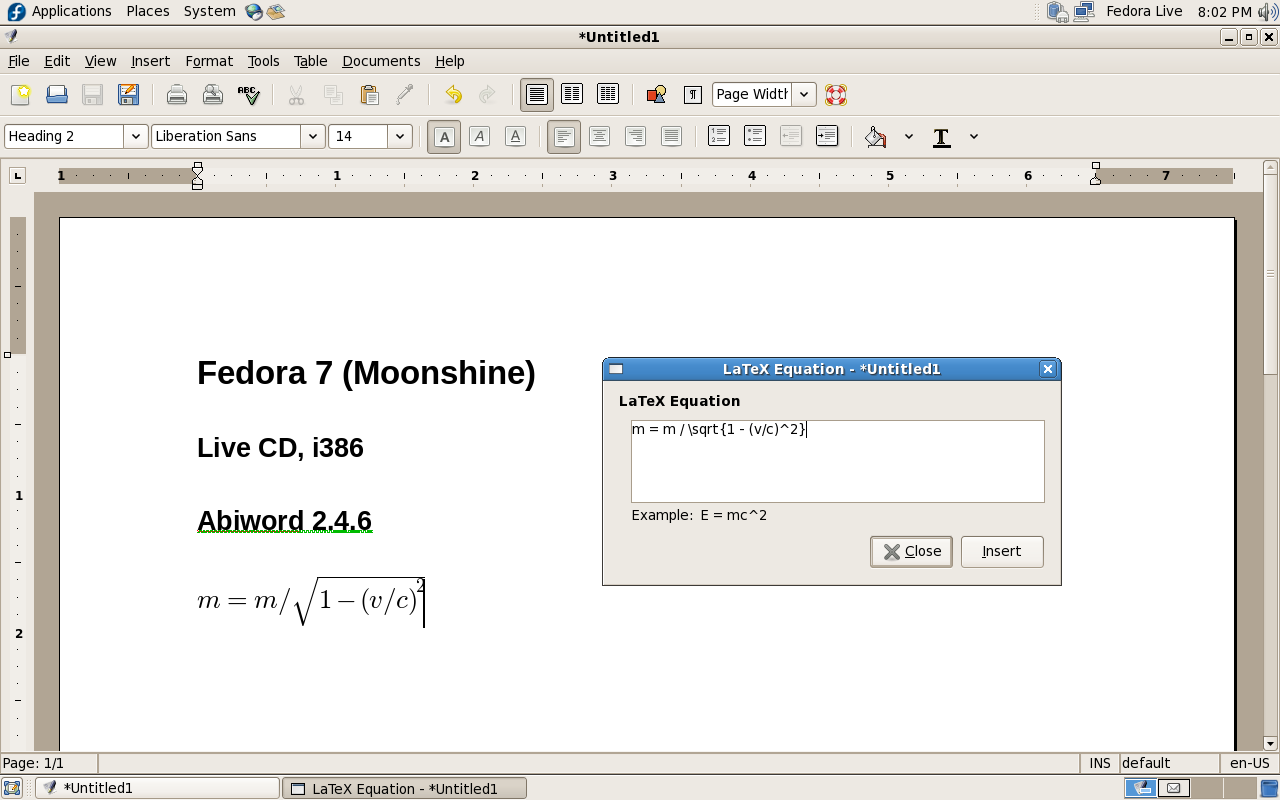1280x800 pixels.
Task: Insert an image using the shapes icon
Action: tap(656, 95)
